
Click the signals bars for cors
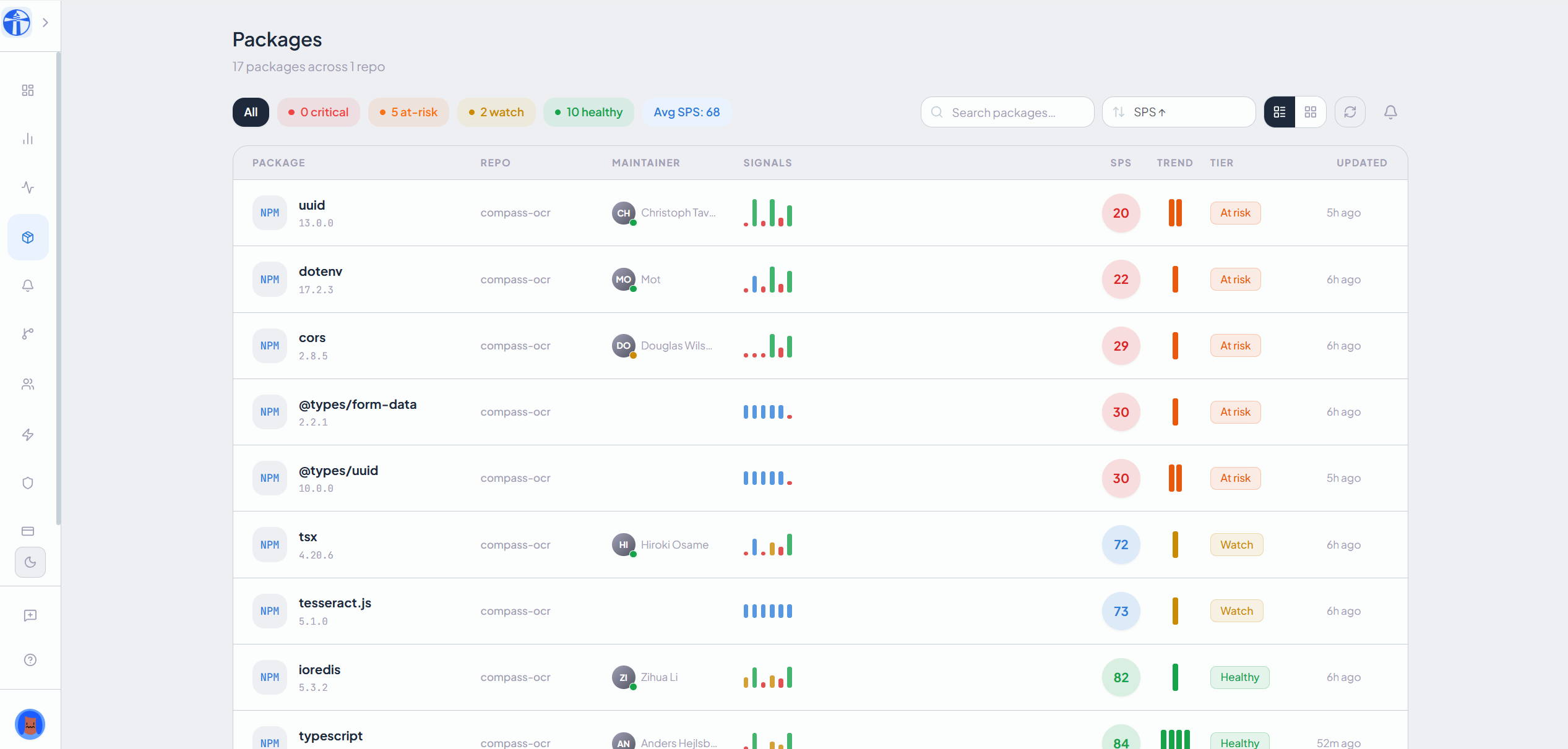tap(768, 346)
